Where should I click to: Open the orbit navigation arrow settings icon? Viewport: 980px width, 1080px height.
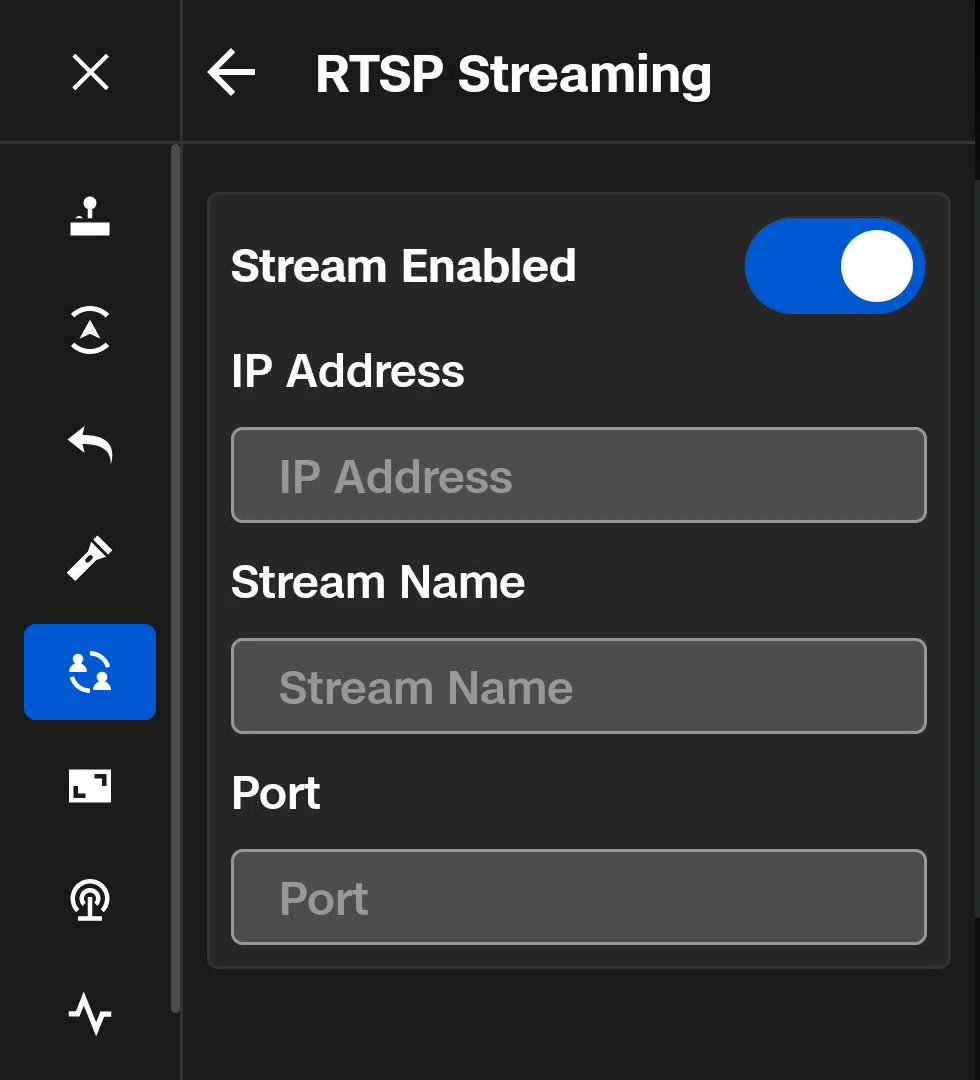(x=90, y=330)
